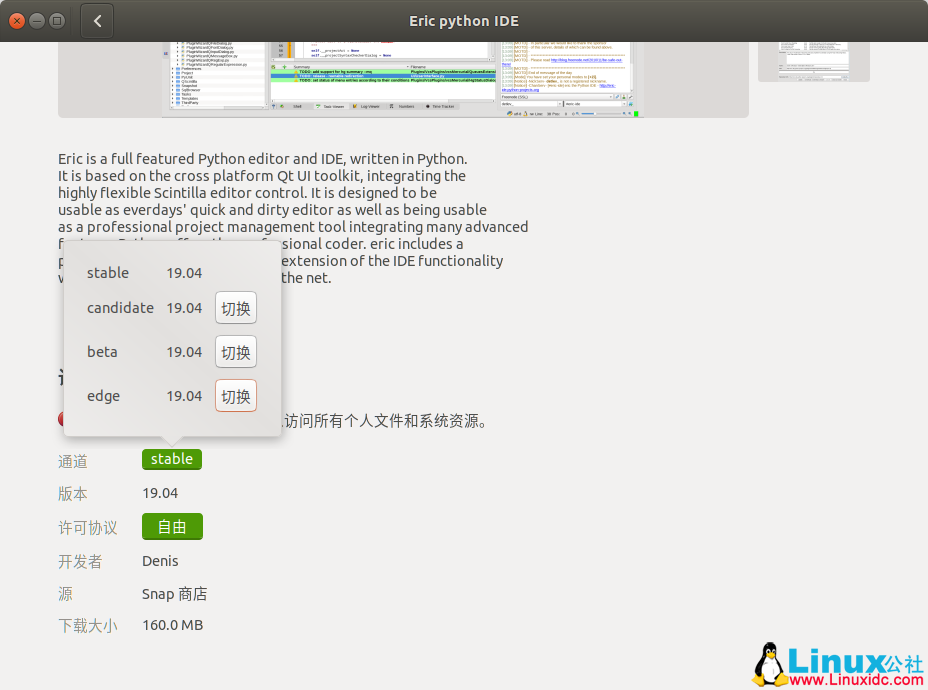Switch to the candidate channel
The image size is (928, 690).
point(236,308)
